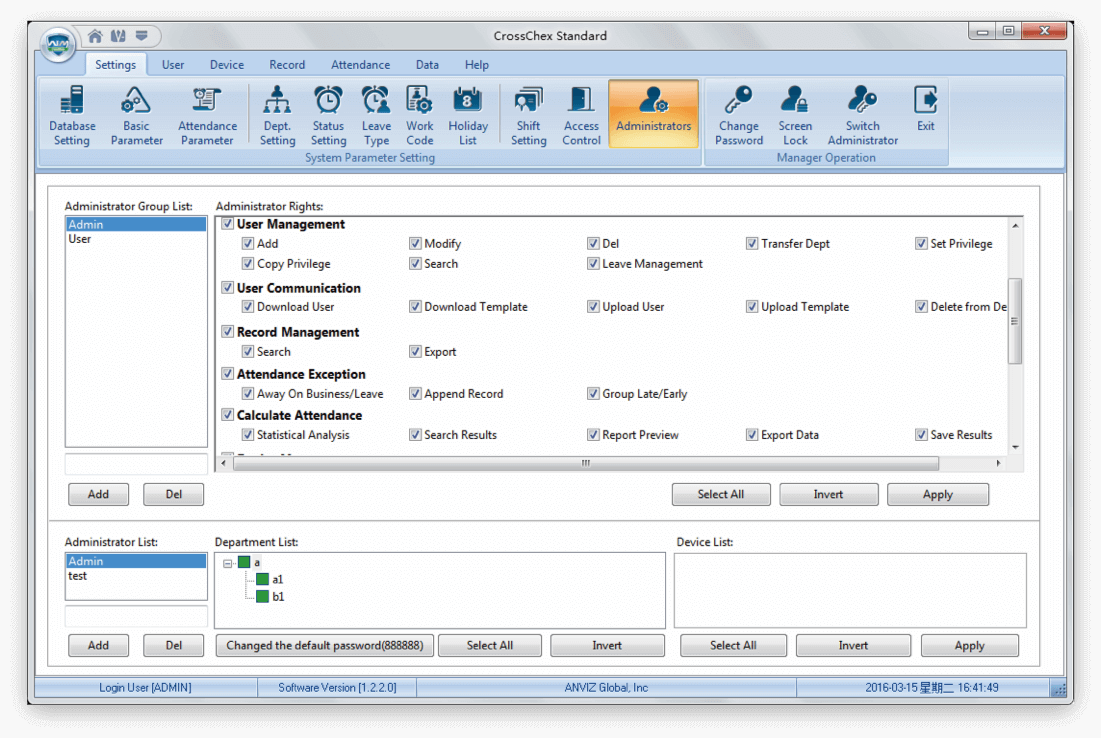Uncheck the Modify permission checkbox
This screenshot has height=738, width=1101.
point(415,243)
